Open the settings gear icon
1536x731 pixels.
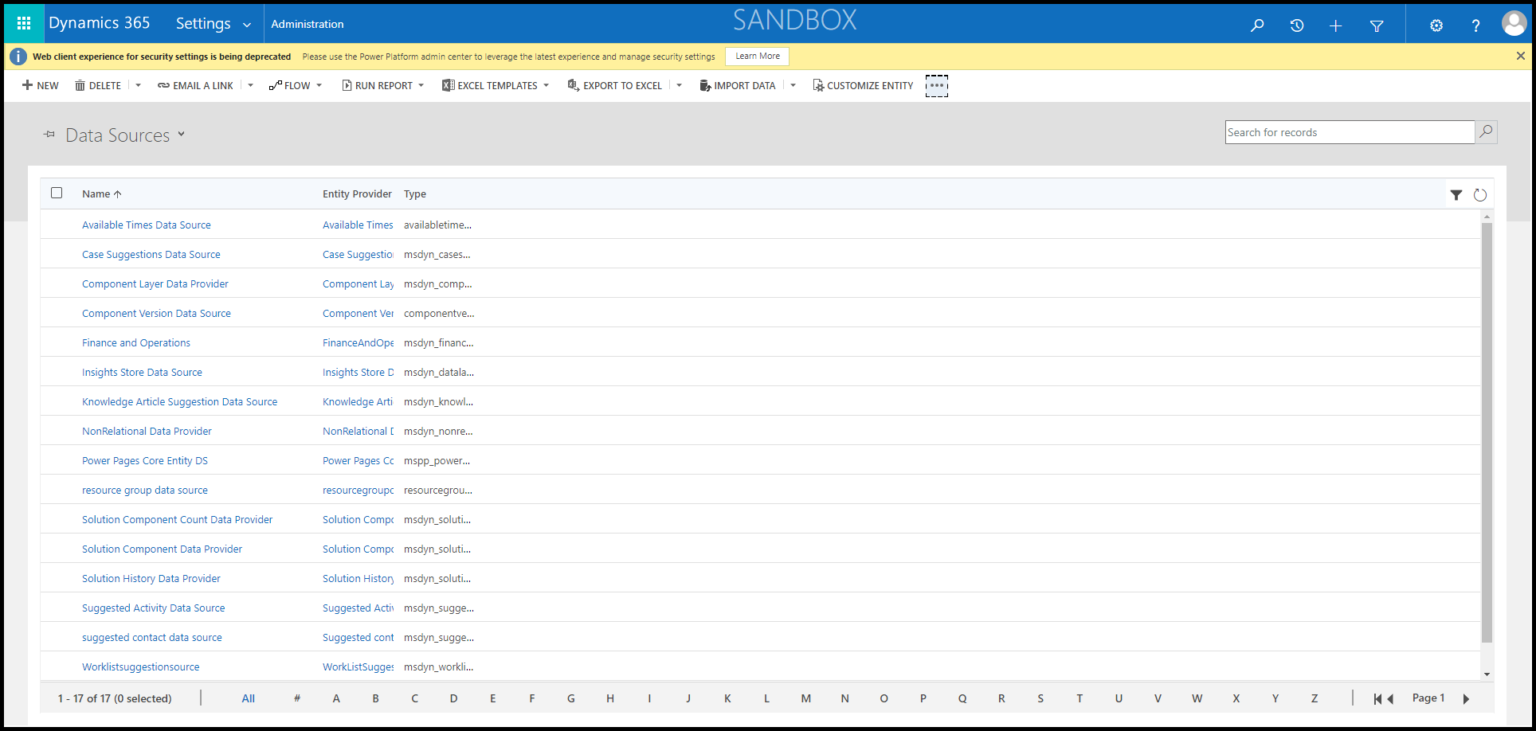coord(1436,25)
